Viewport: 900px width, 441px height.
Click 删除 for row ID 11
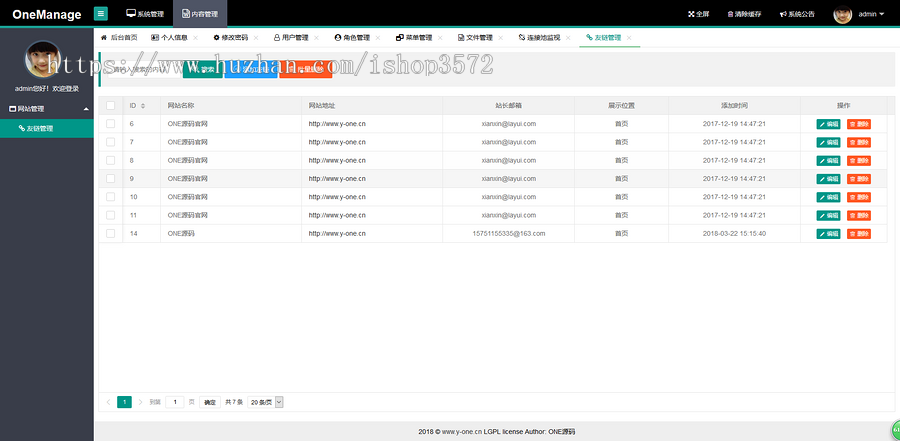859,215
